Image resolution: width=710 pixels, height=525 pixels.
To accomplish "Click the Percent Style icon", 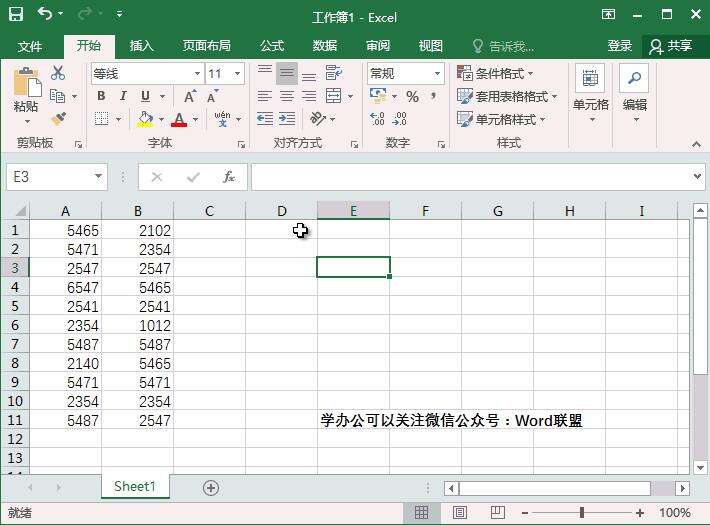I will click(x=412, y=97).
